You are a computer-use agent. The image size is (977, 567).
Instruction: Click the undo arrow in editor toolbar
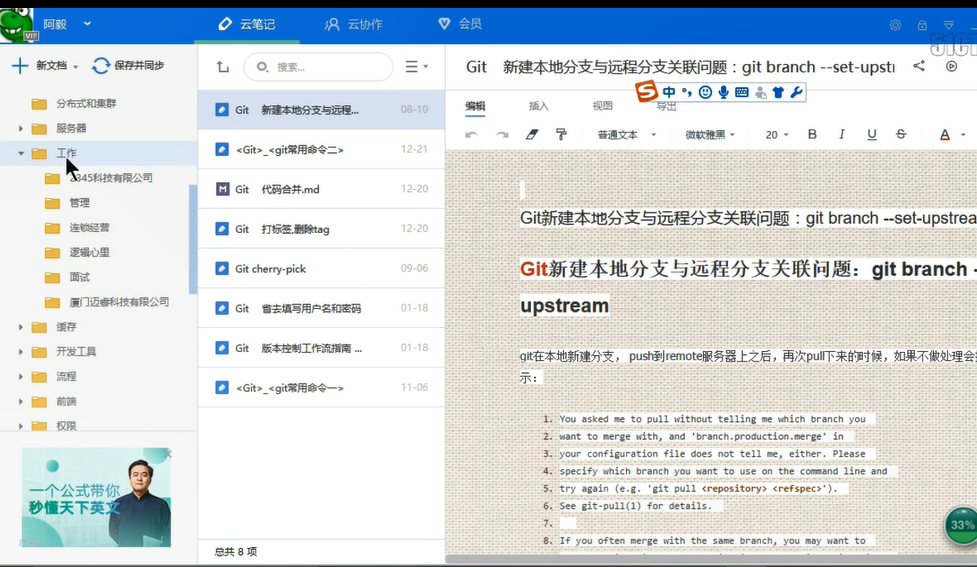472,135
